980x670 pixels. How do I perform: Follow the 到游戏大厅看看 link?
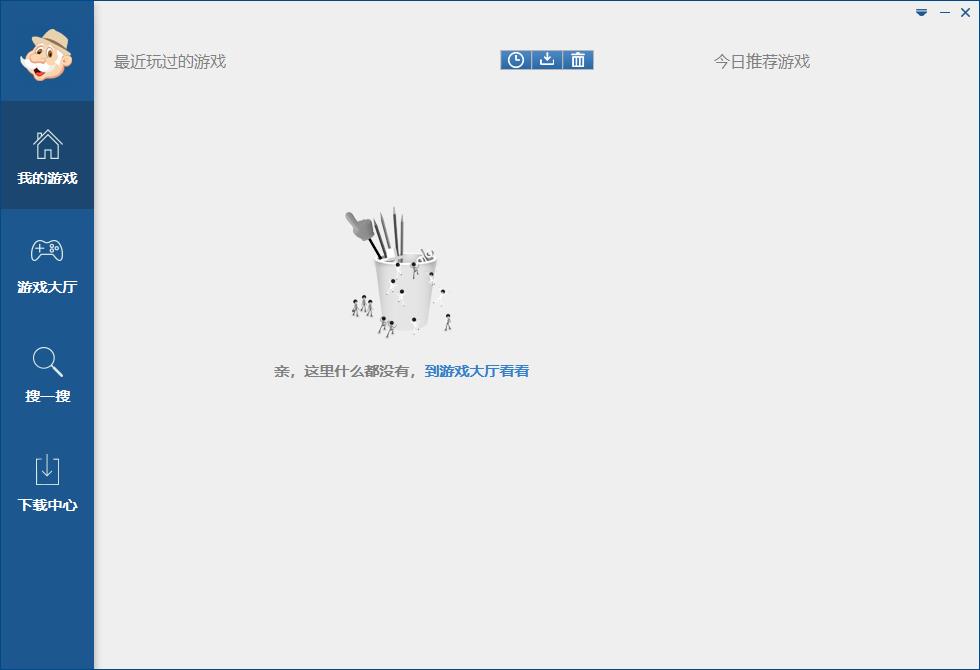pos(477,372)
